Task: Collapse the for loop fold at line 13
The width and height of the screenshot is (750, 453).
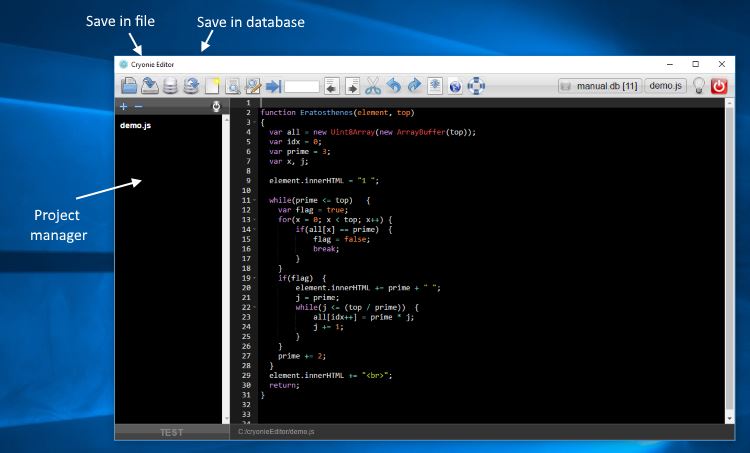Action: coord(254,220)
